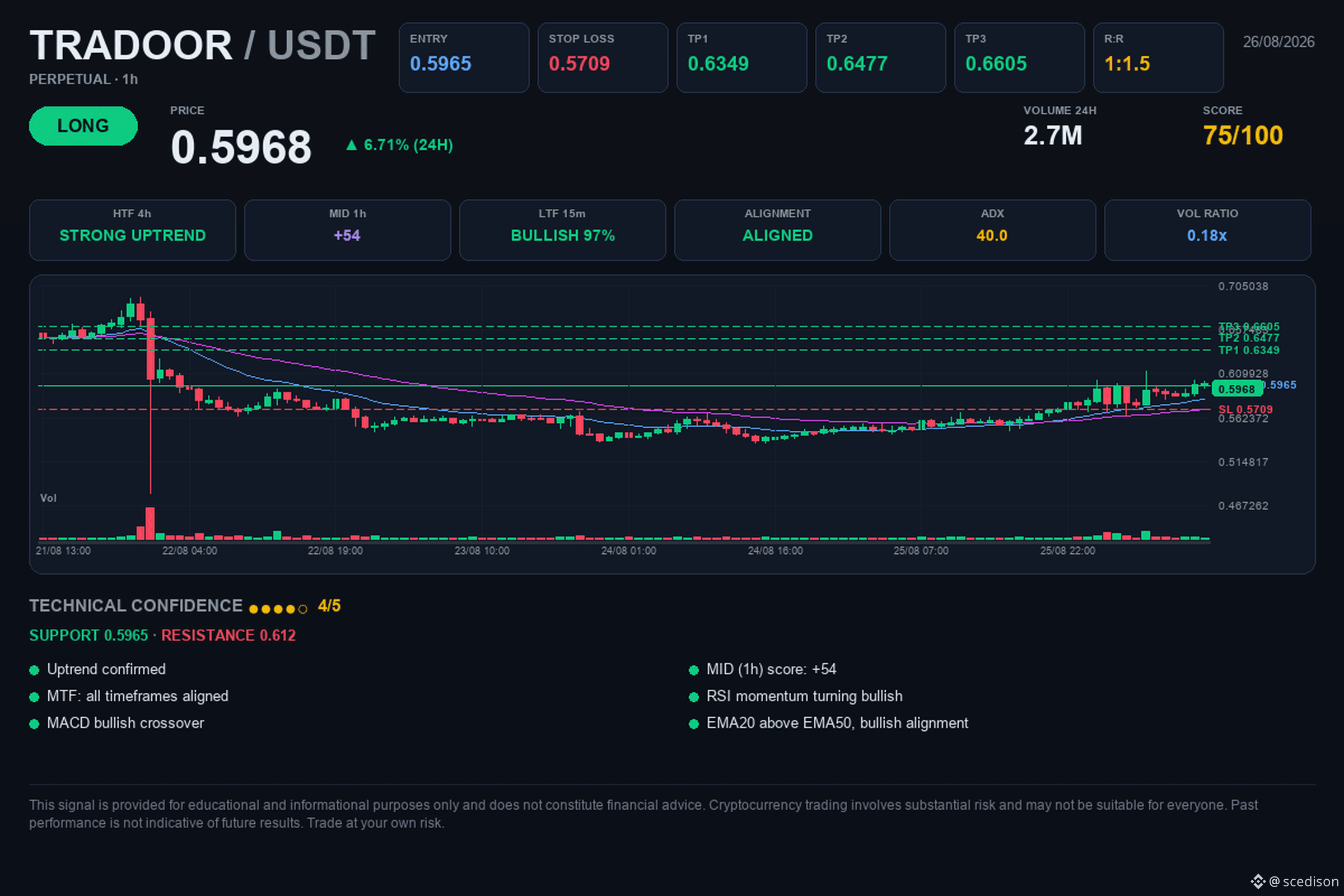Click the green up-arrow beside 6.71%
1344x896 pixels.
click(352, 145)
